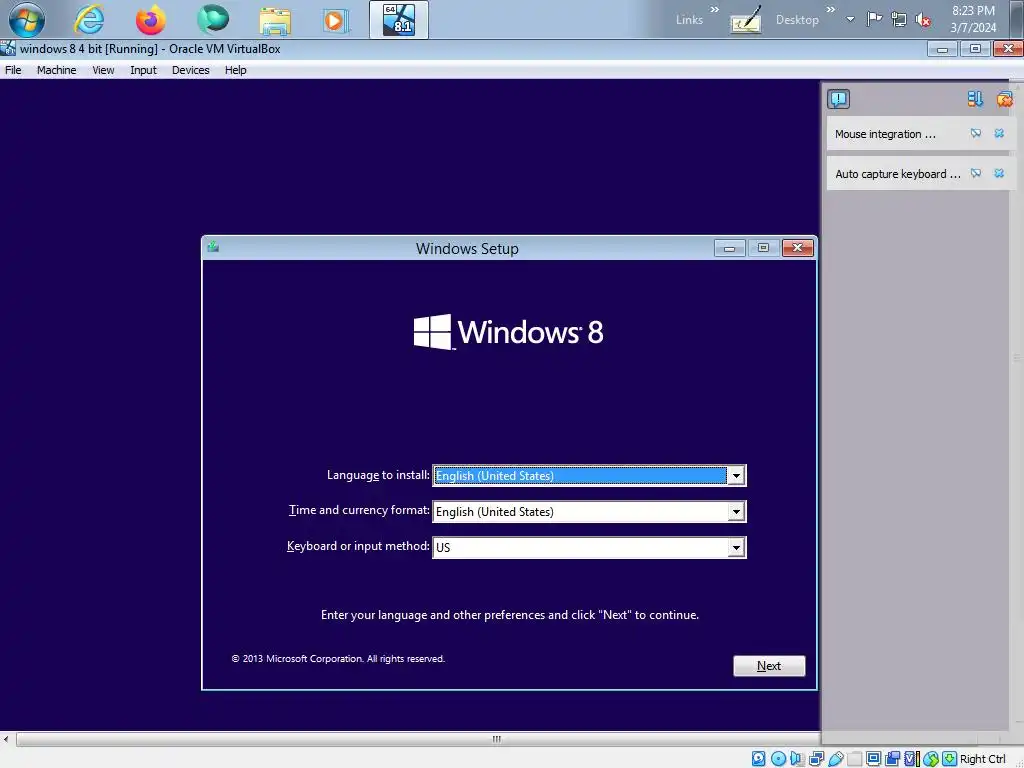Screen dimensions: 1024x768
Task: Maximize the VirtualBox VM window
Action: [x=975, y=49]
